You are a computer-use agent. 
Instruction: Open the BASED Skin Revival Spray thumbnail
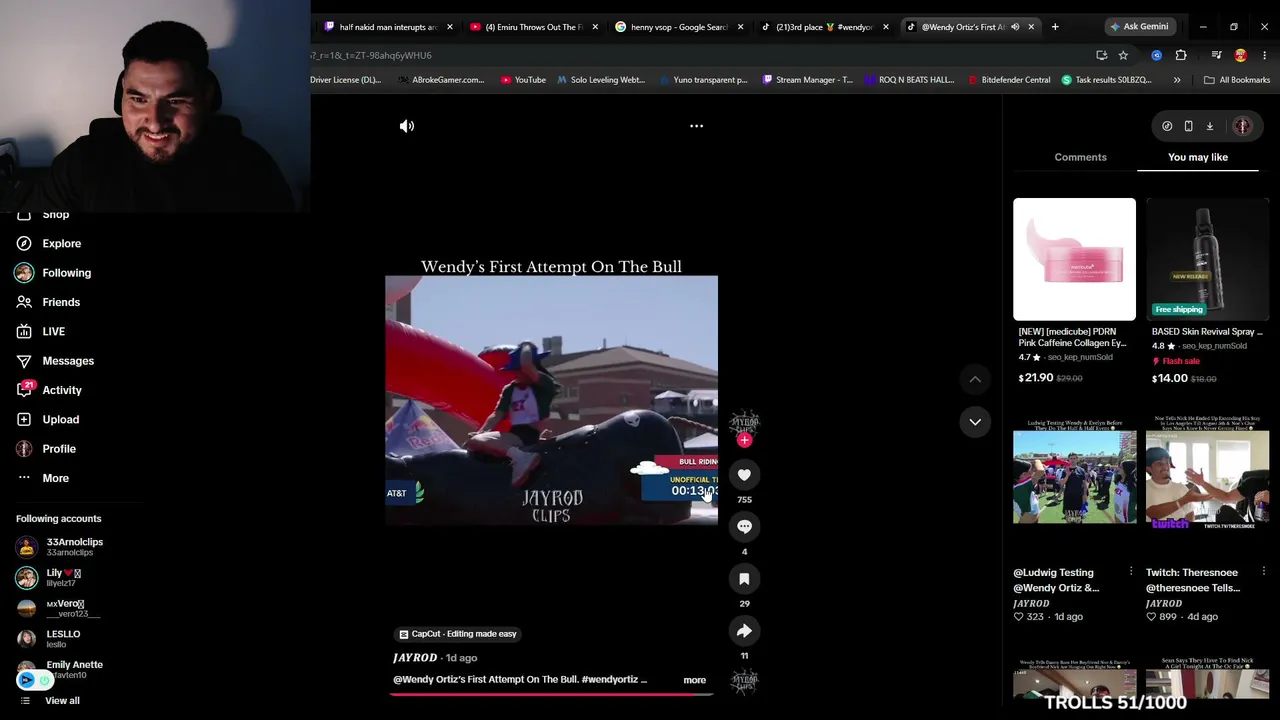pyautogui.click(x=1207, y=259)
